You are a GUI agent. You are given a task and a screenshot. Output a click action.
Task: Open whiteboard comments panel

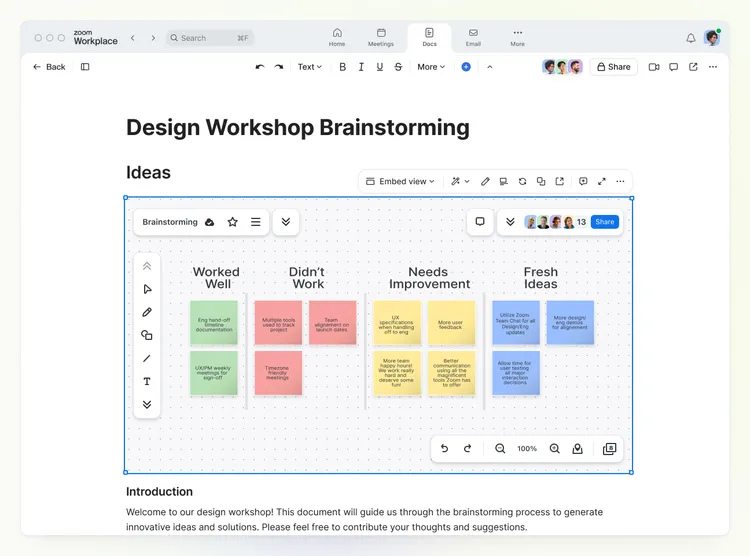(480, 222)
